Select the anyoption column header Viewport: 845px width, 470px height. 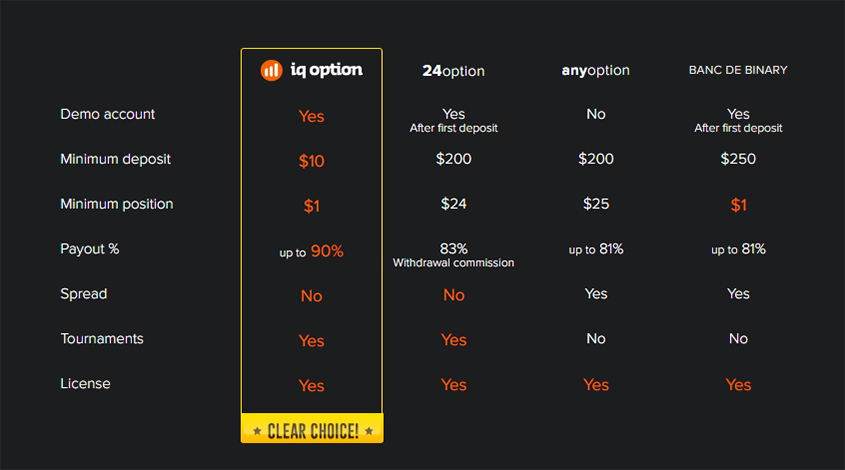tap(595, 71)
